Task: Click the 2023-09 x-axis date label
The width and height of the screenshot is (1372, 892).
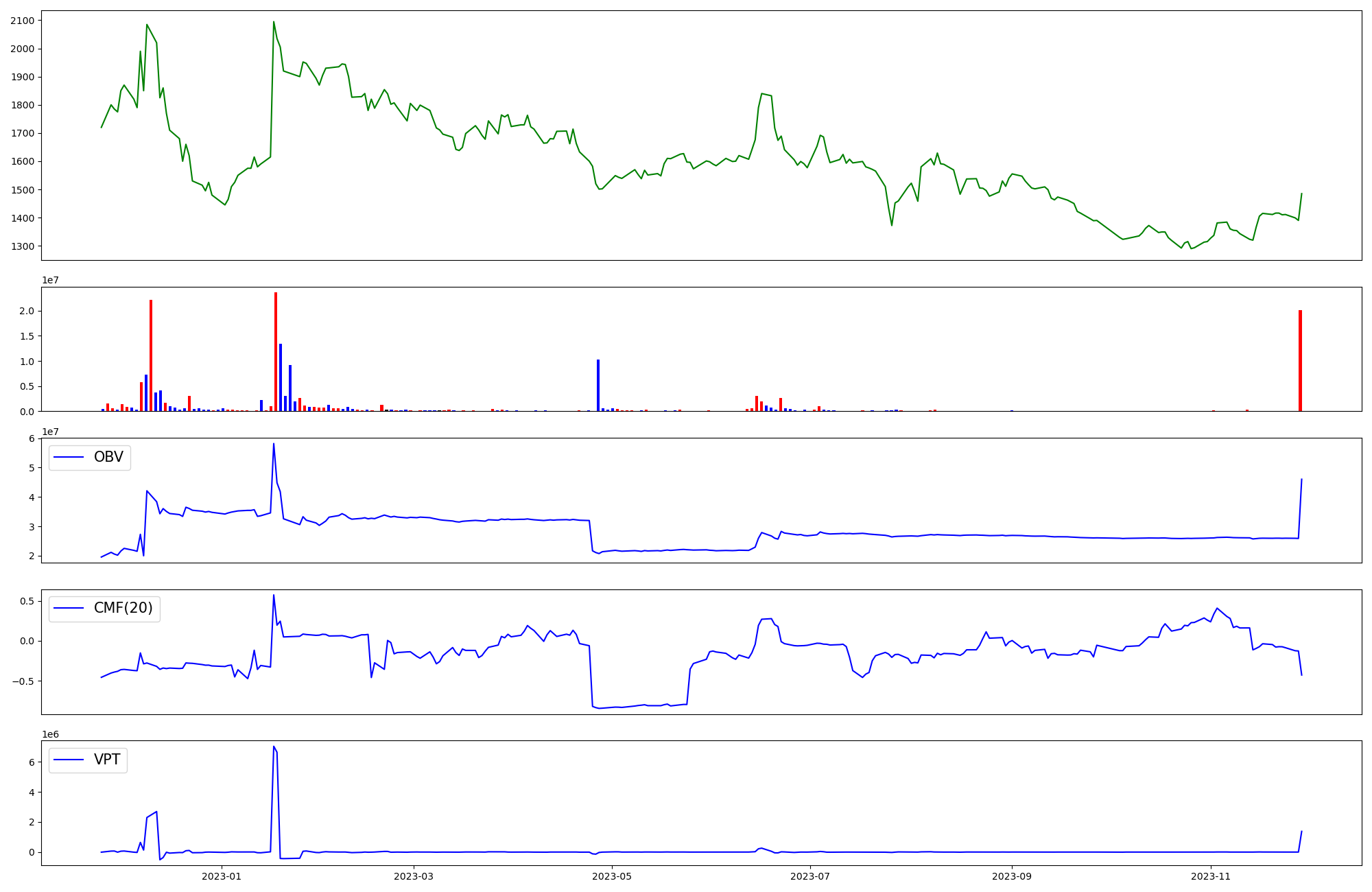Action: (1013, 876)
